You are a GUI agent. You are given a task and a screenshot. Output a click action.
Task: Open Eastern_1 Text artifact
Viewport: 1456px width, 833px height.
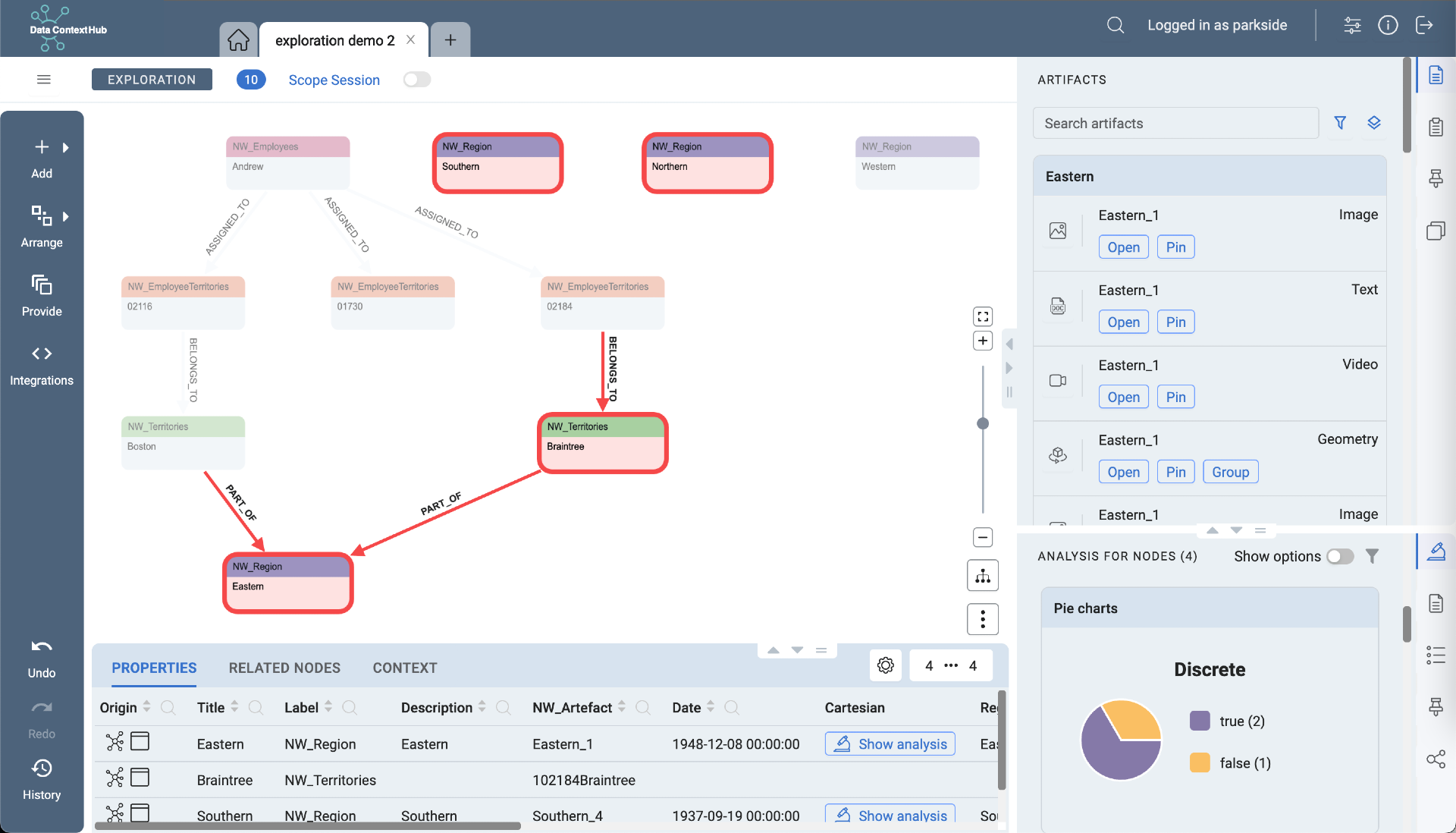coord(1123,322)
